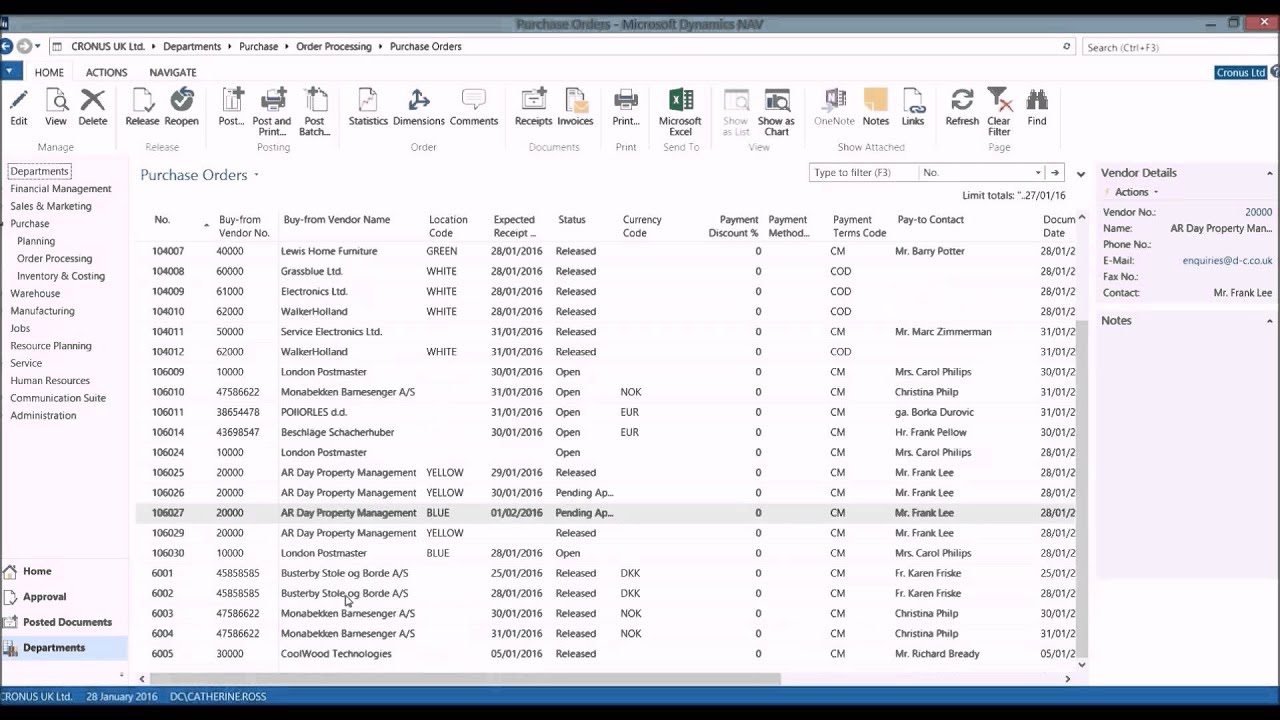The image size is (1280, 720).
Task: Open the View magnifier tool
Action: [x=56, y=107]
